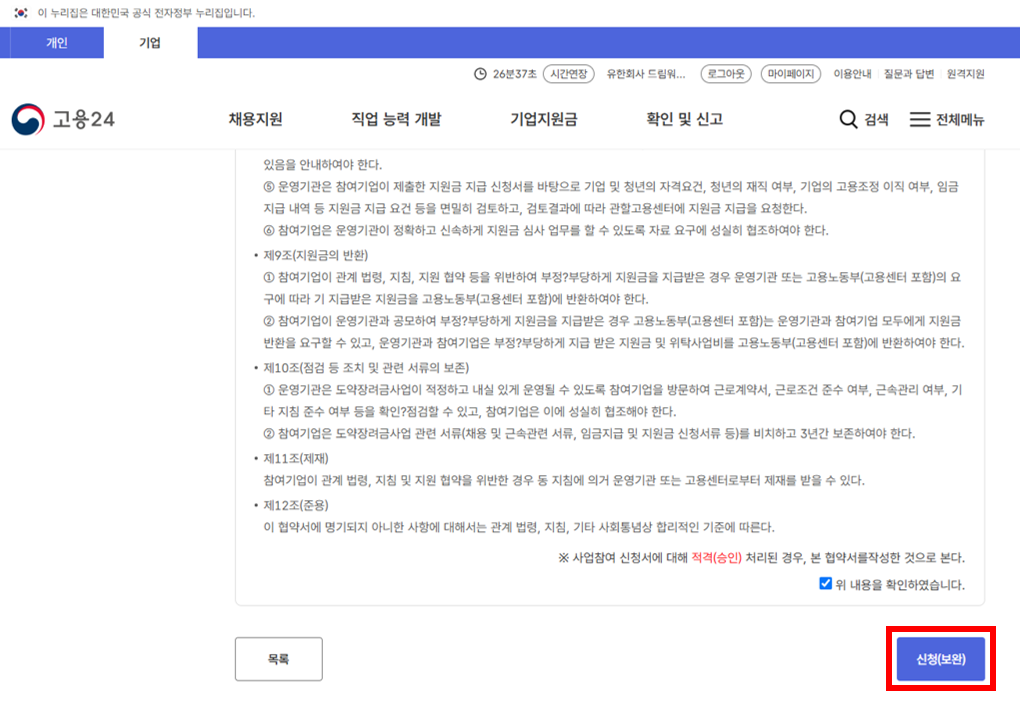
Task: Open search via magnifier icon
Action: coord(848,119)
